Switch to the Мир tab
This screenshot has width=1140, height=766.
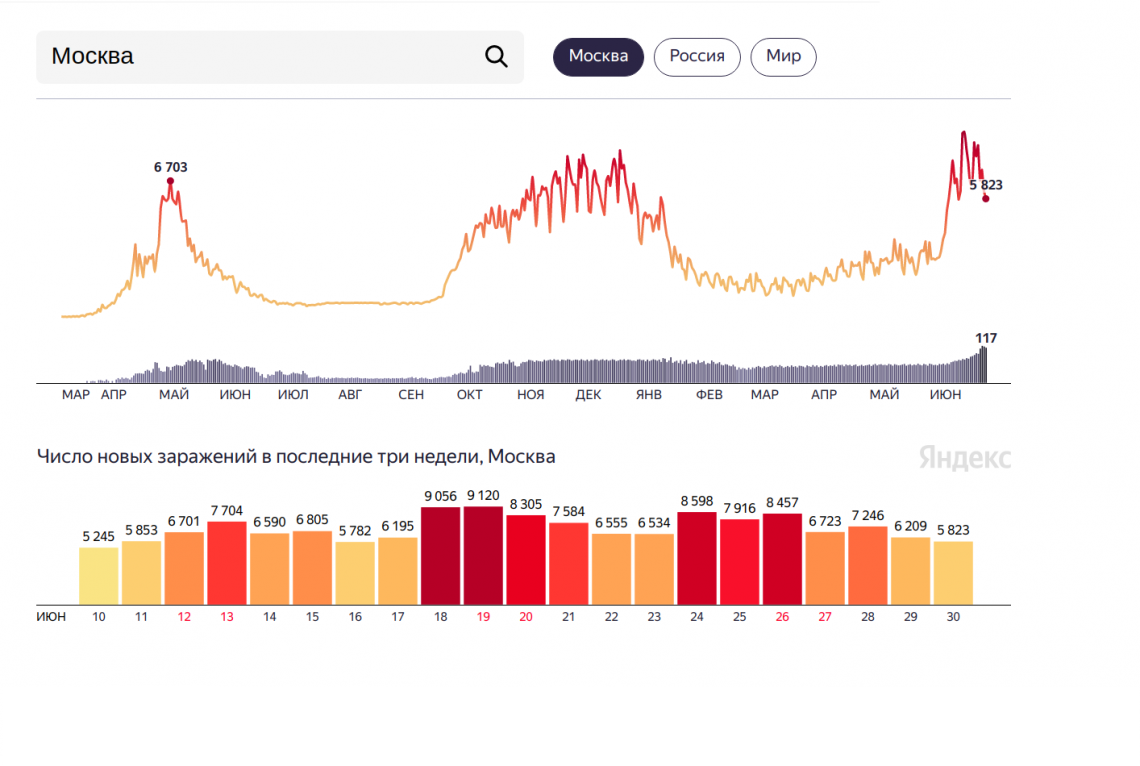783,57
